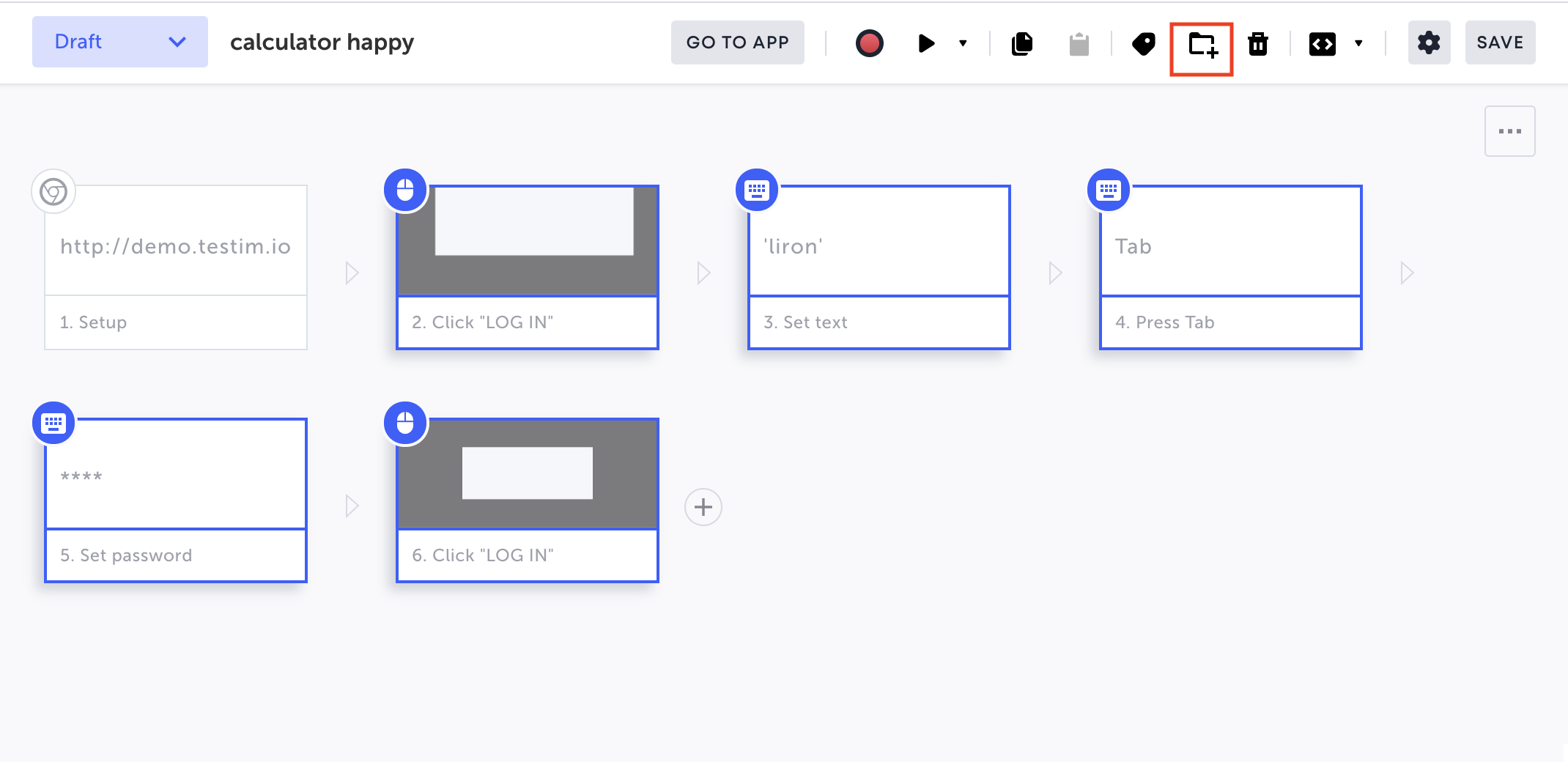Viewport: 1568px width, 762px height.
Task: Select step 6 Click "LOG IN" thumbnail
Action: [x=528, y=473]
